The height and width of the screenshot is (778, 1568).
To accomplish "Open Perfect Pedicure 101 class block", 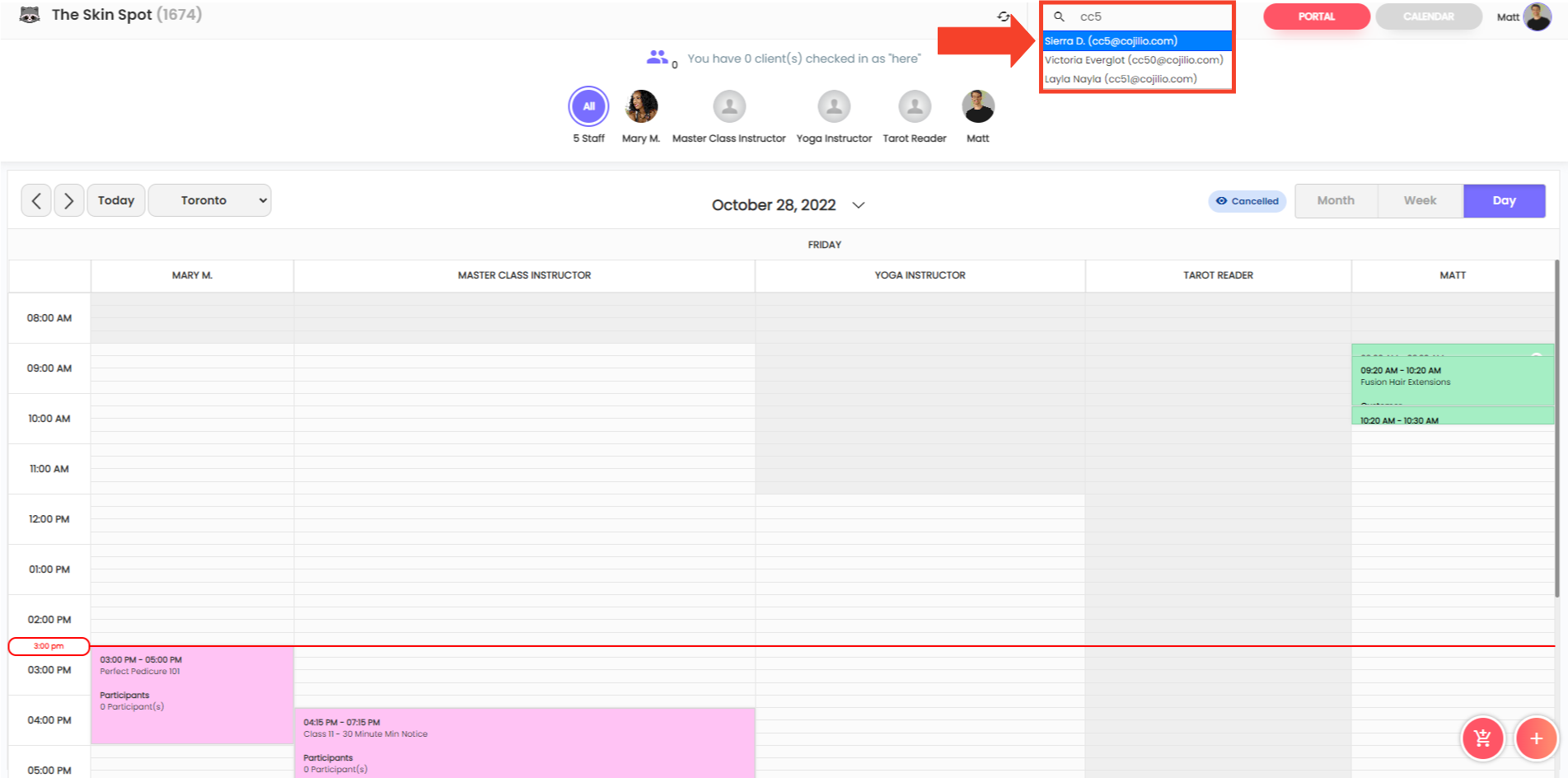I will pyautogui.click(x=192, y=696).
